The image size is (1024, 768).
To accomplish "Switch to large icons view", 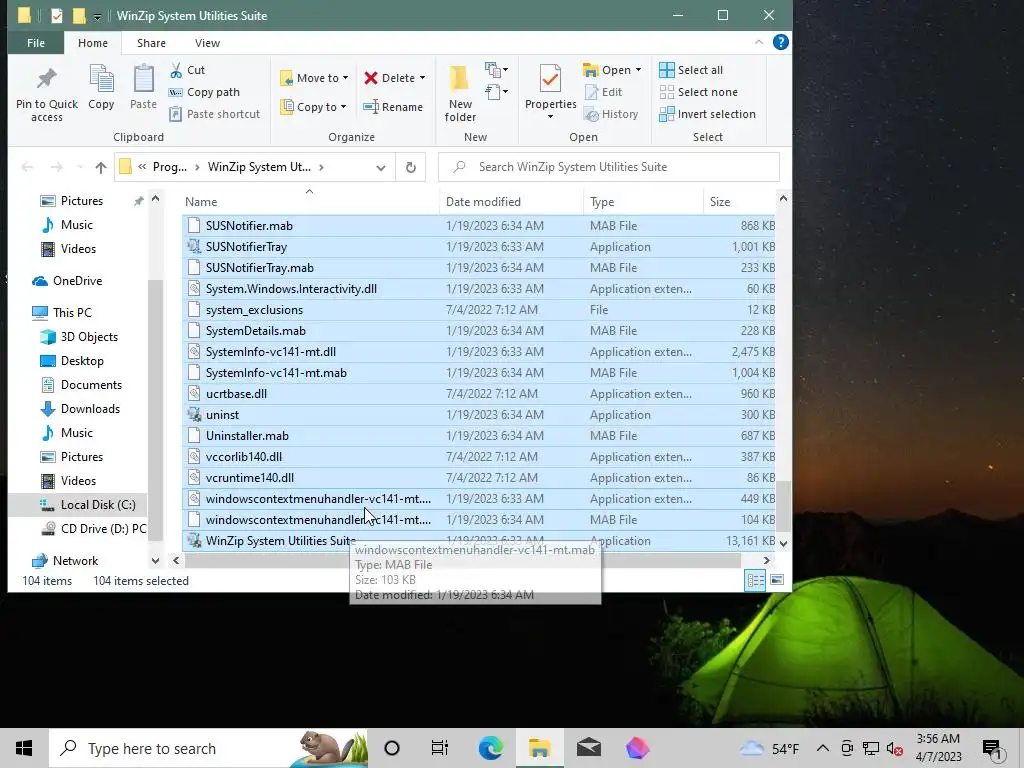I will pos(777,580).
